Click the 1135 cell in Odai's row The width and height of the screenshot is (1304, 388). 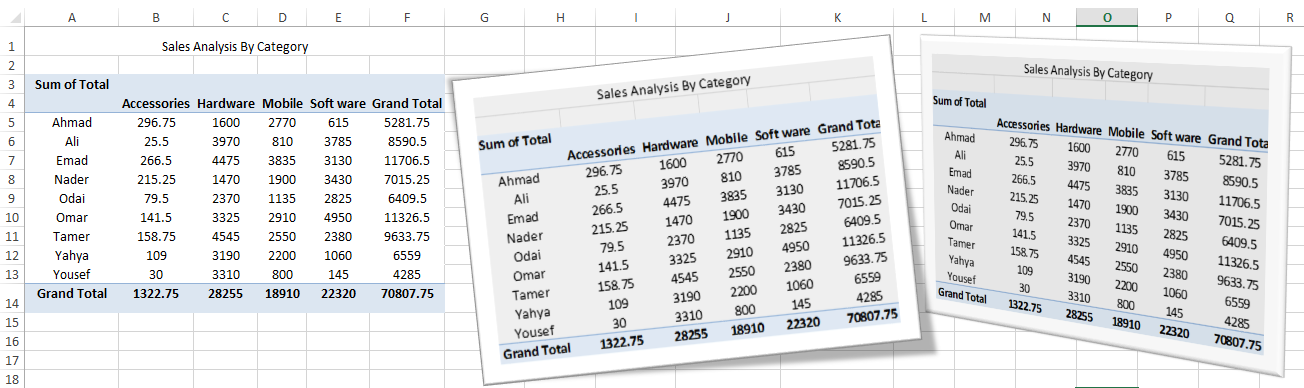[x=282, y=198]
